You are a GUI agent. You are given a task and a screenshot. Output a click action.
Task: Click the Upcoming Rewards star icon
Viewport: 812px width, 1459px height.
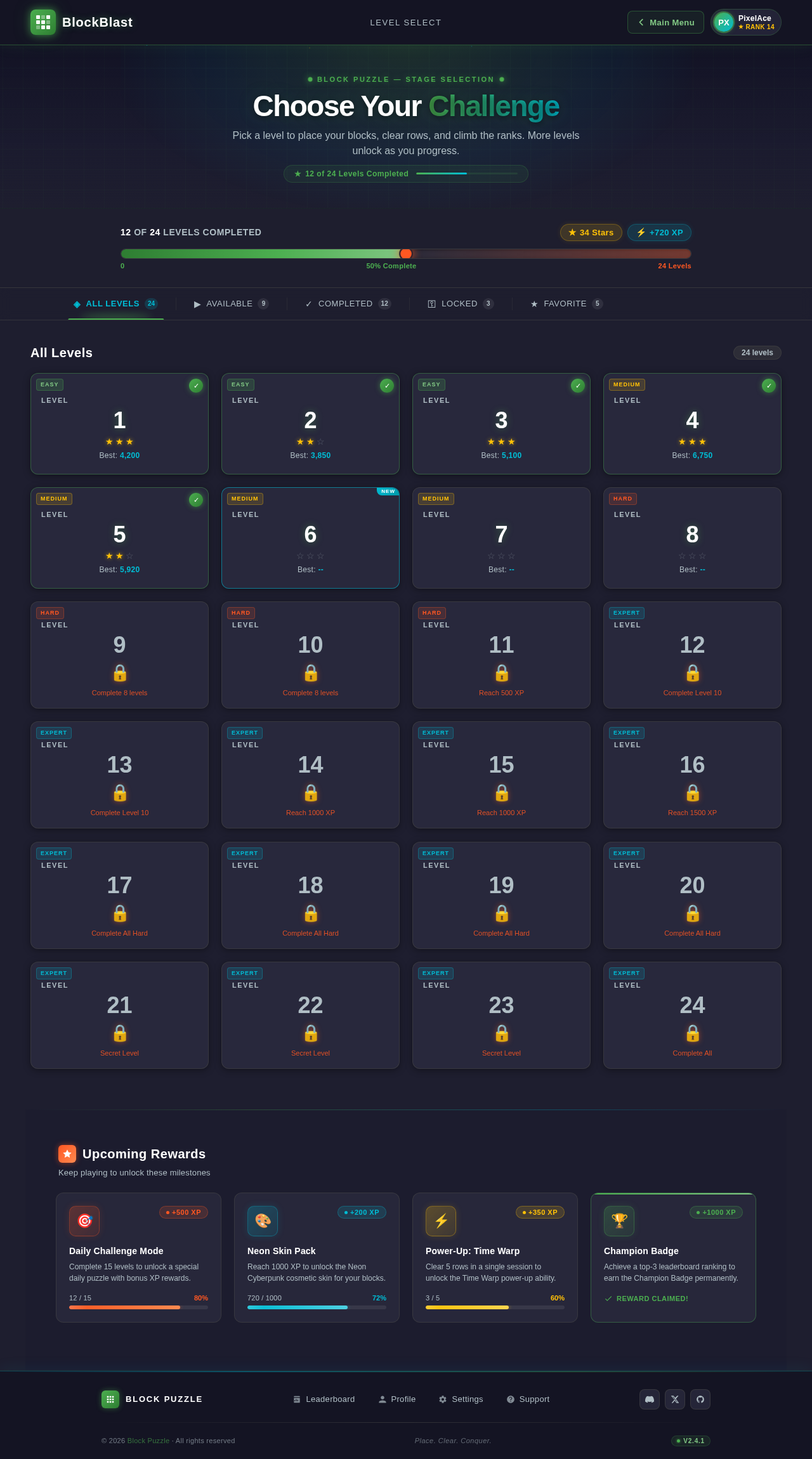click(67, 1154)
